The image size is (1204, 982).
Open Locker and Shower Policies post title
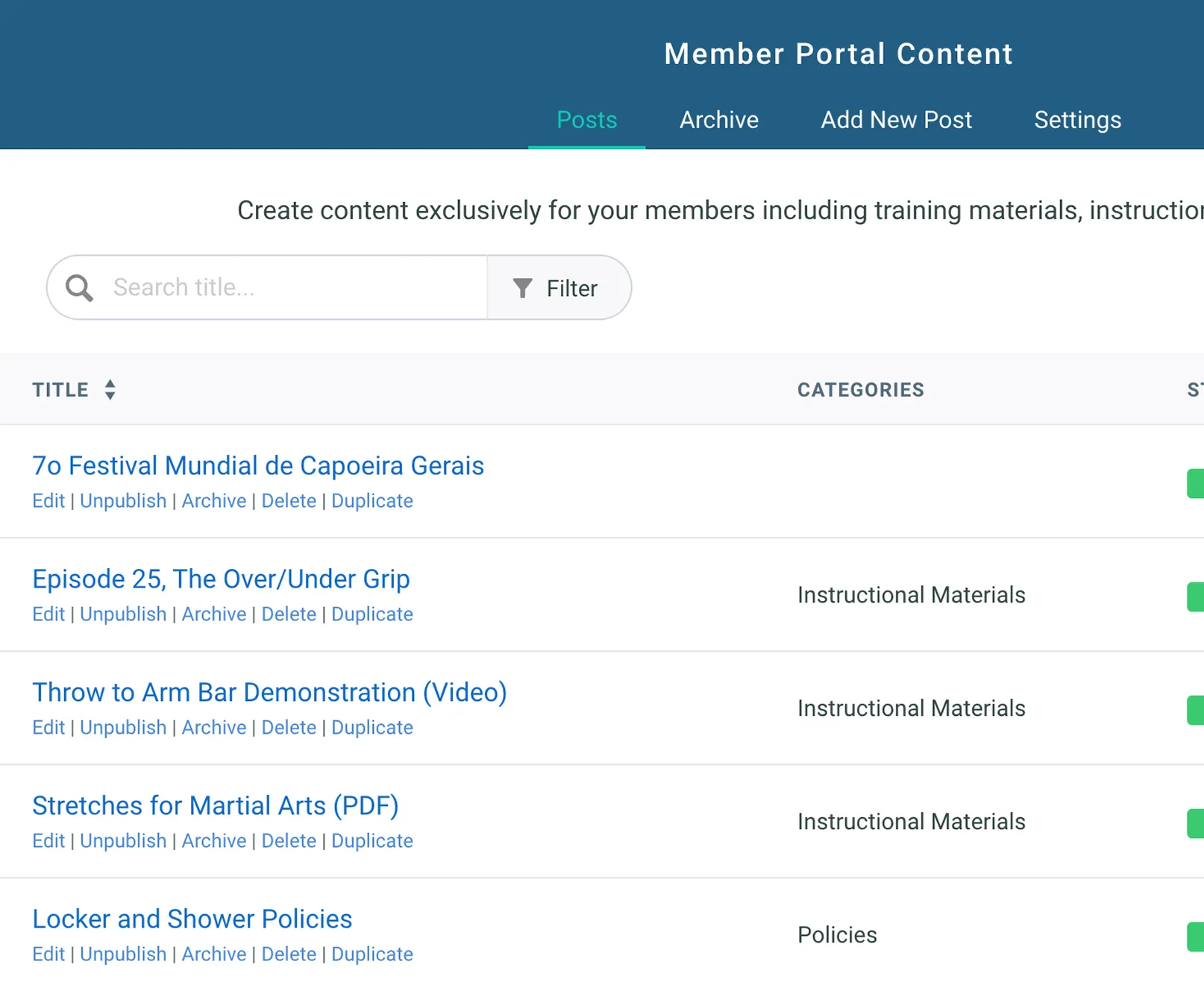(192, 919)
